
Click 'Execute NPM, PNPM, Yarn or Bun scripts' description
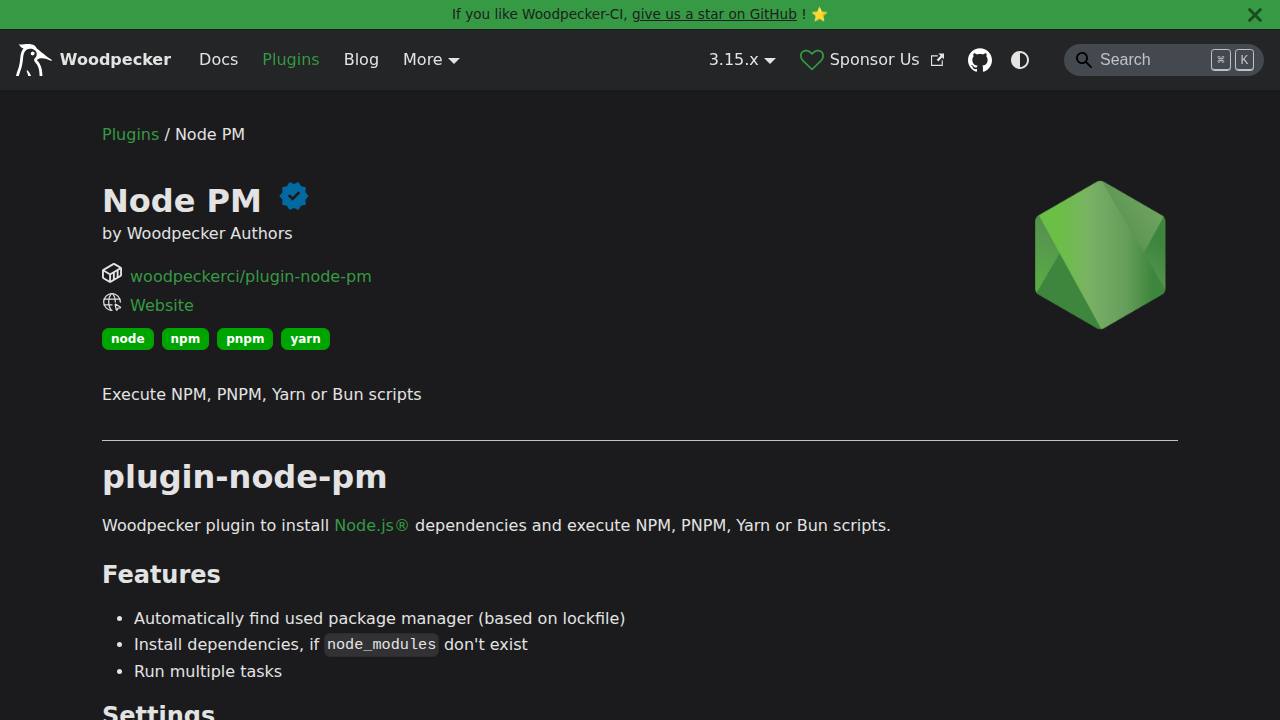[262, 394]
